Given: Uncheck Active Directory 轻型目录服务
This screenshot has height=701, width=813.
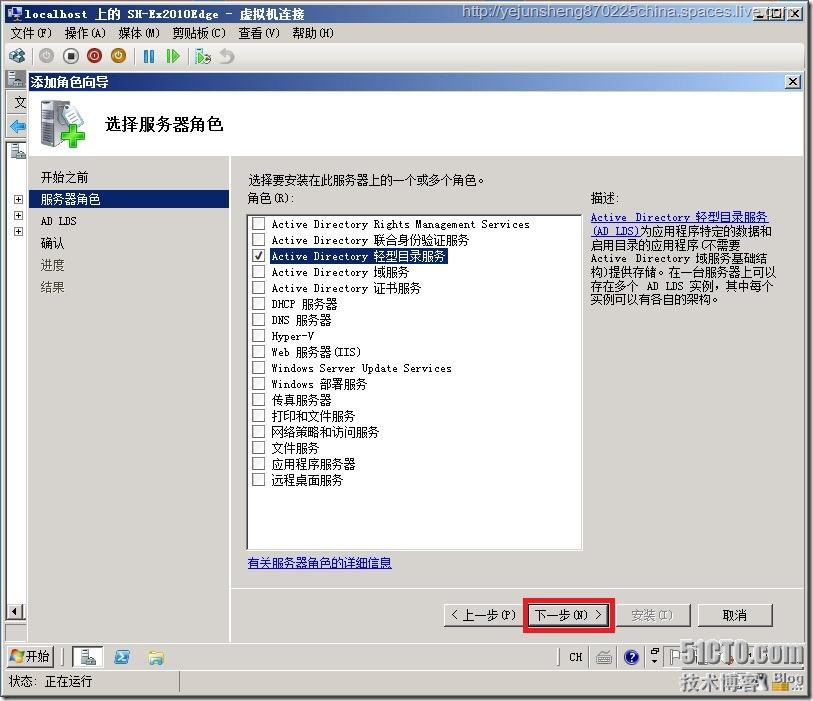Looking at the screenshot, I should click(x=258, y=256).
